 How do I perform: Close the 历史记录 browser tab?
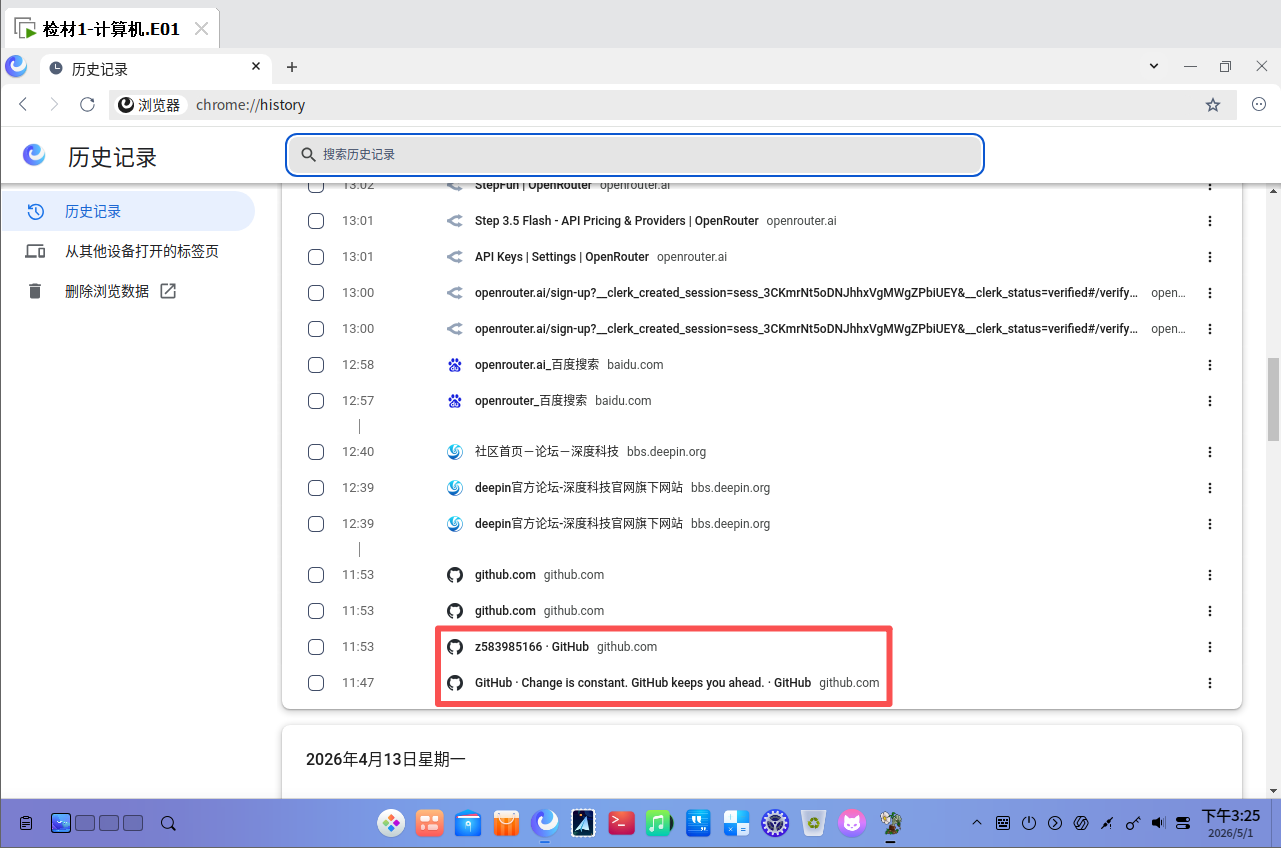(x=256, y=67)
